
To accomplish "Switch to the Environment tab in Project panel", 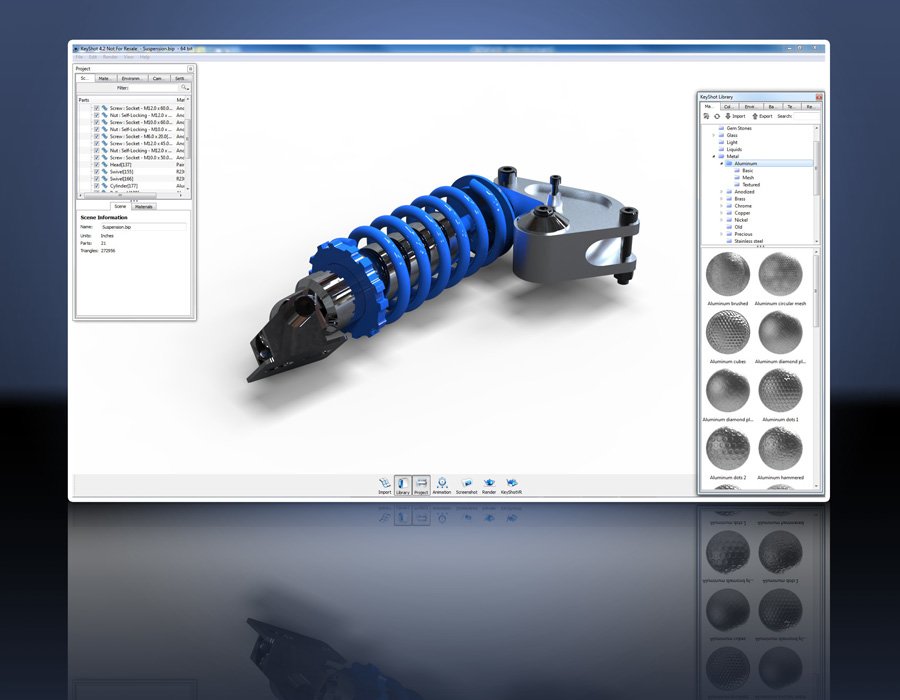I will [133, 78].
